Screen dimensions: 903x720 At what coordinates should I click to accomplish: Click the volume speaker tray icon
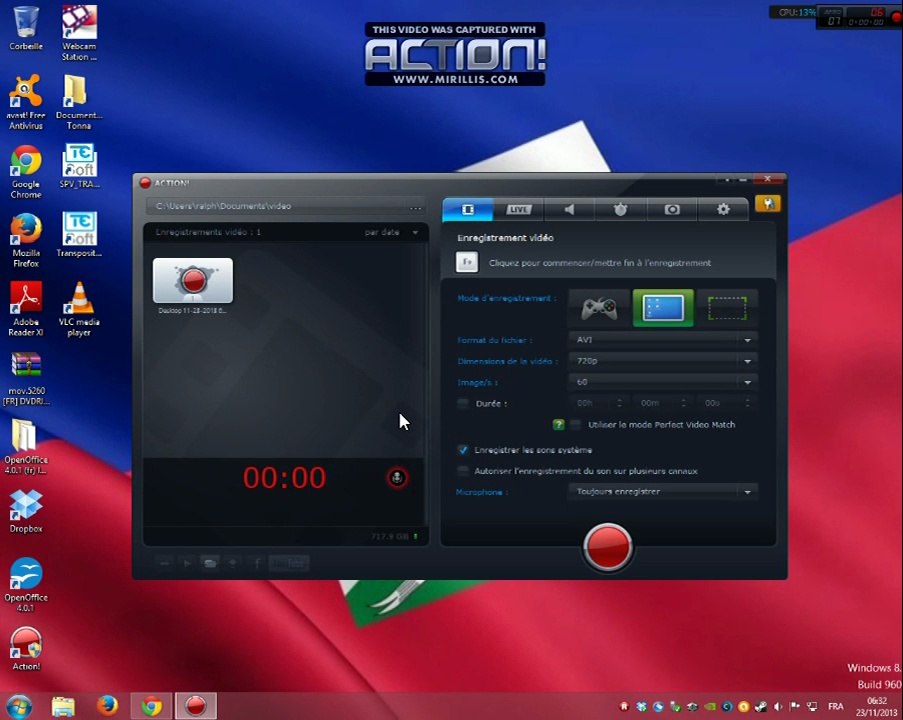tap(778, 706)
